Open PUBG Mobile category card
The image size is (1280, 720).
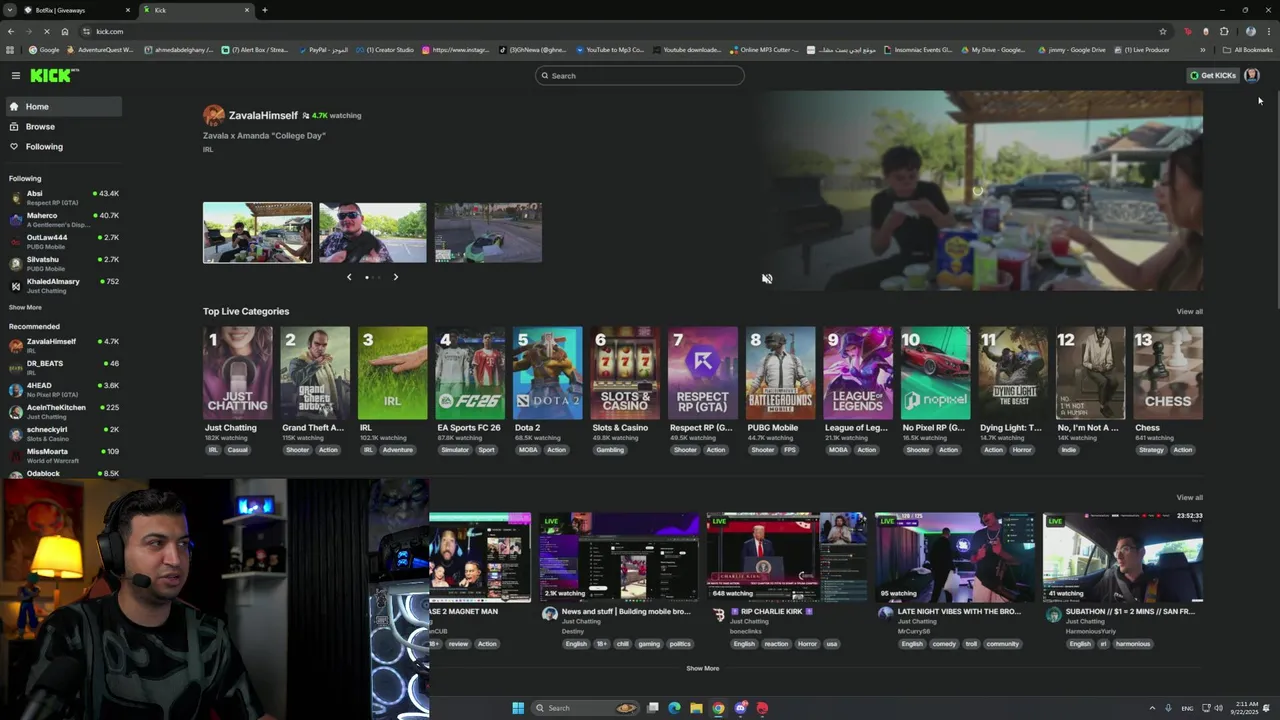[780, 373]
